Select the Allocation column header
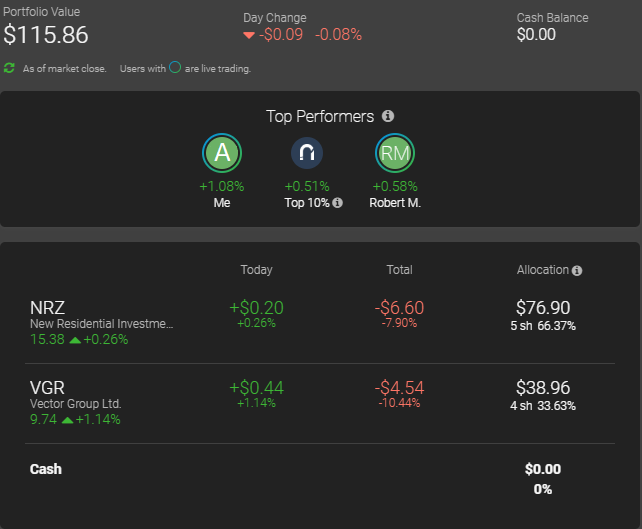The image size is (642, 529). coord(542,270)
